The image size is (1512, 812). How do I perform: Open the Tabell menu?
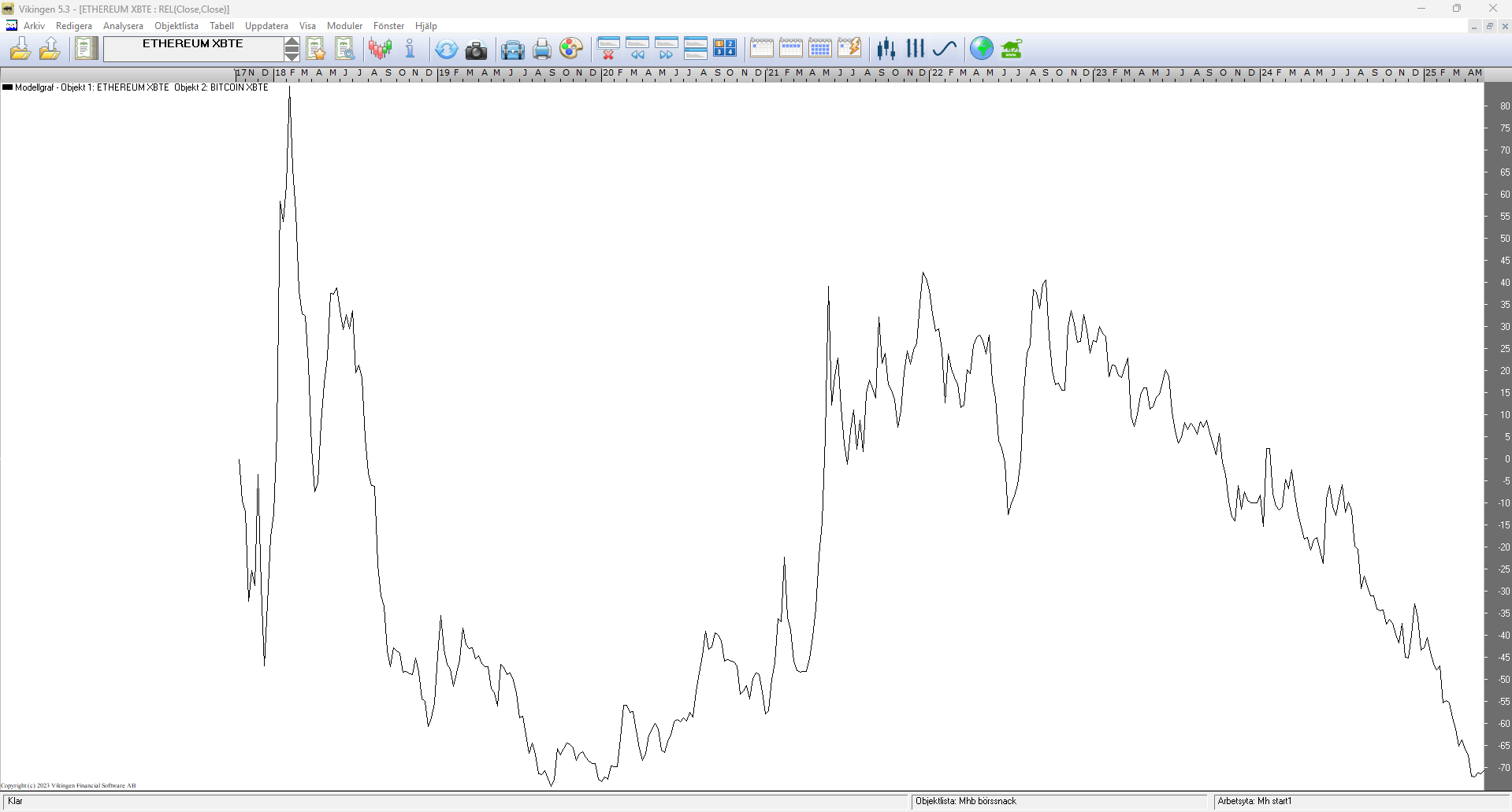(222, 26)
